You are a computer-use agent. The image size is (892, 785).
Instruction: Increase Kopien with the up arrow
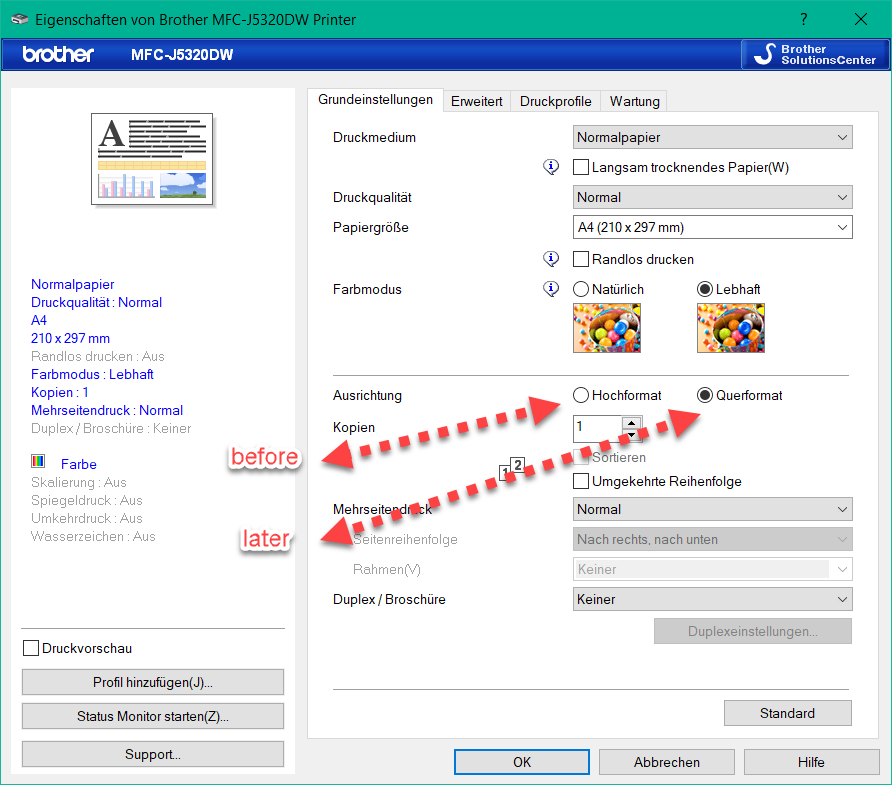point(631,423)
